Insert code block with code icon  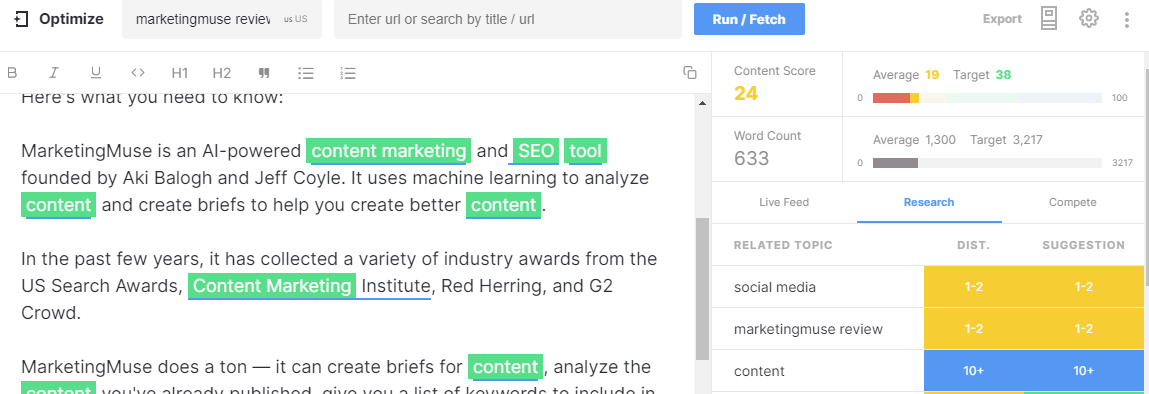pyautogui.click(x=138, y=73)
